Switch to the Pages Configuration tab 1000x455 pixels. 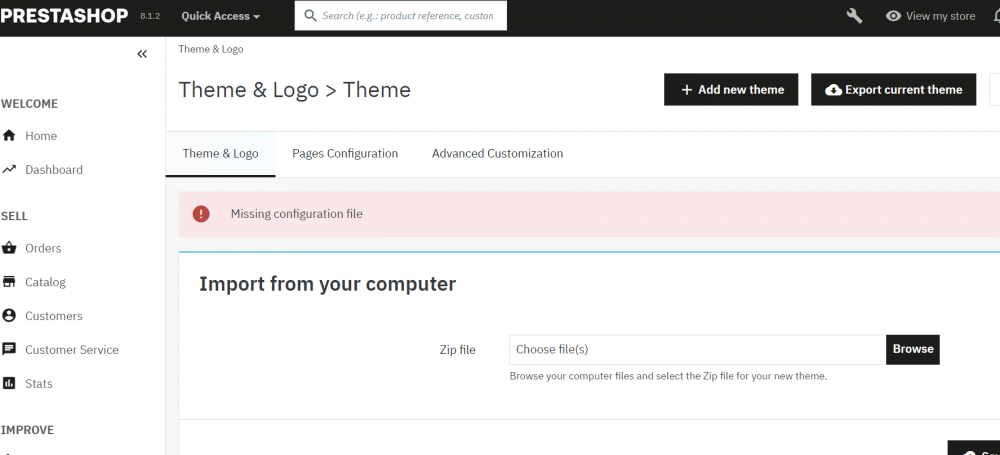(x=345, y=154)
